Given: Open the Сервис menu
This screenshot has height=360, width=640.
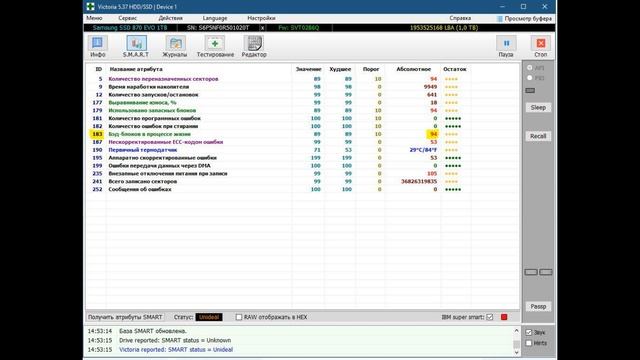Looking at the screenshot, I should tap(128, 18).
